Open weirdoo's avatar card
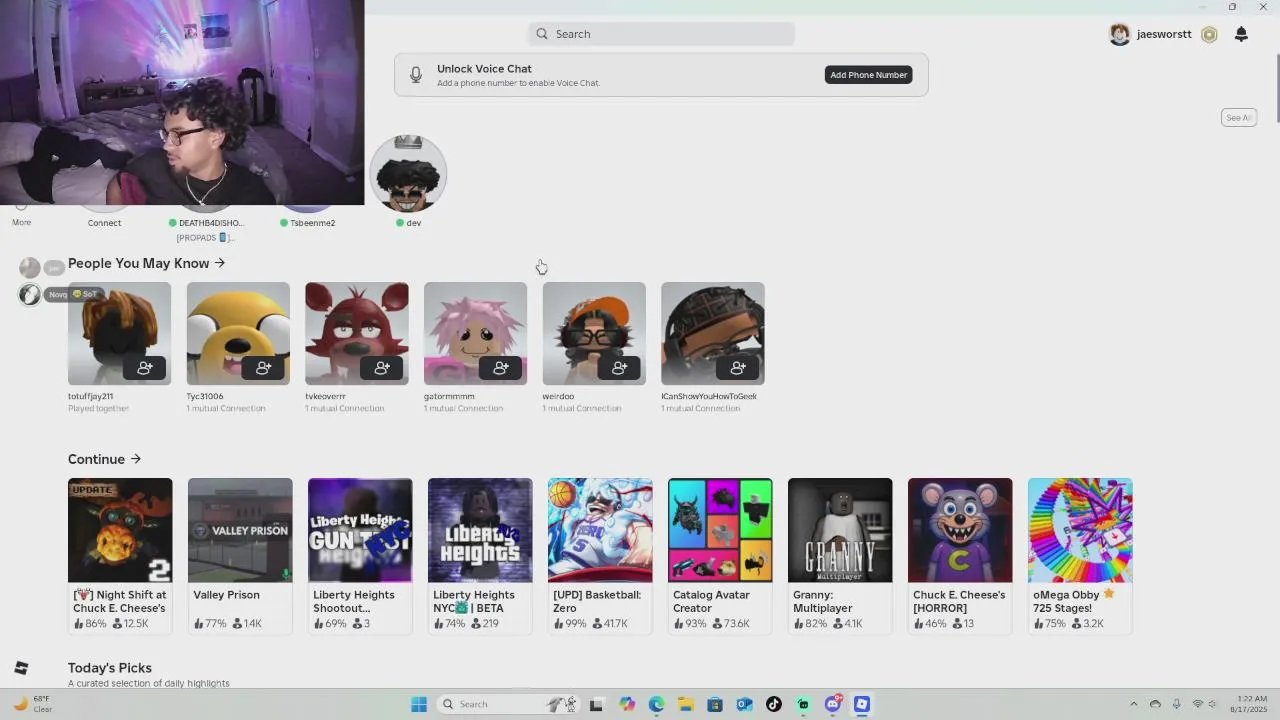The height and width of the screenshot is (720, 1280). click(594, 333)
